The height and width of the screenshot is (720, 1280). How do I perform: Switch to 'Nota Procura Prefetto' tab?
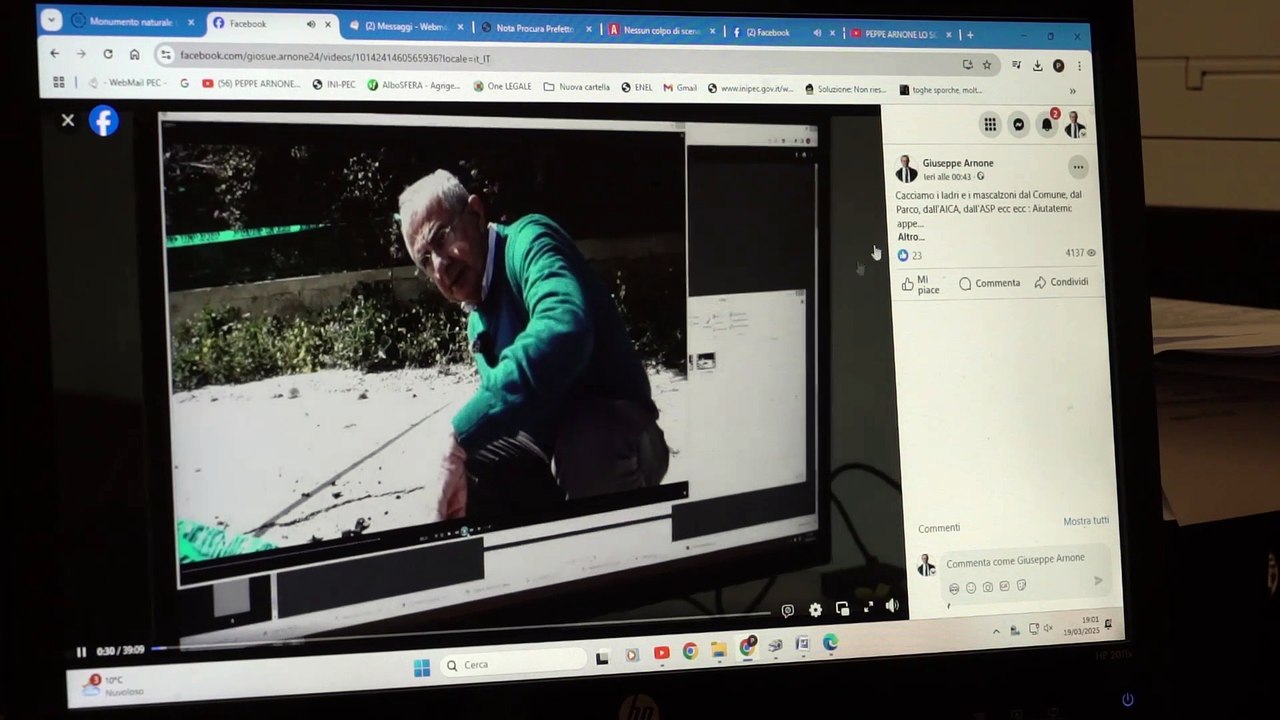[x=536, y=29]
